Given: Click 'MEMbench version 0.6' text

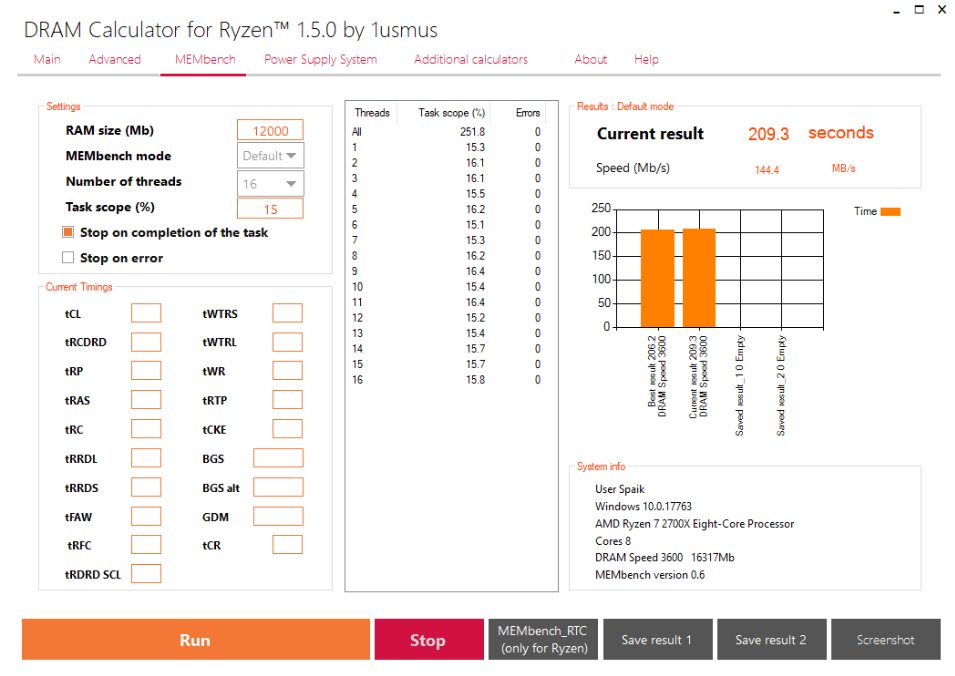Looking at the screenshot, I should coord(650,575).
